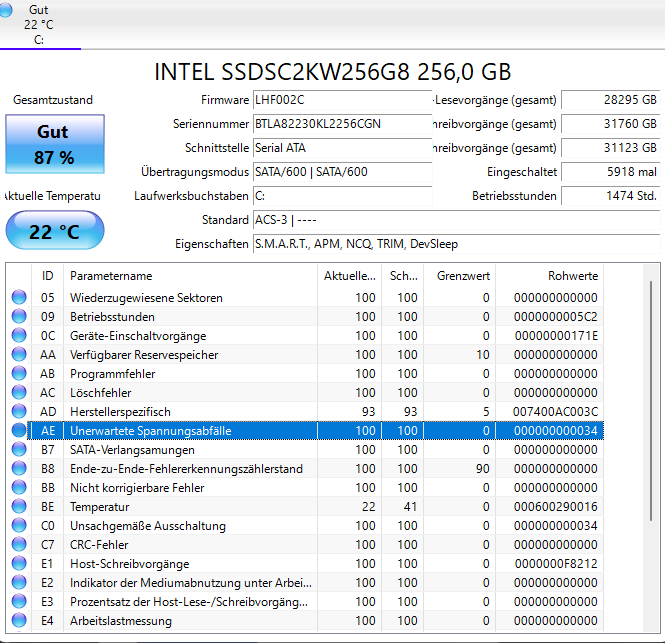Select the C: drive tab showing Gut 22 °C
Screen dimensions: 665x643
tap(40, 25)
